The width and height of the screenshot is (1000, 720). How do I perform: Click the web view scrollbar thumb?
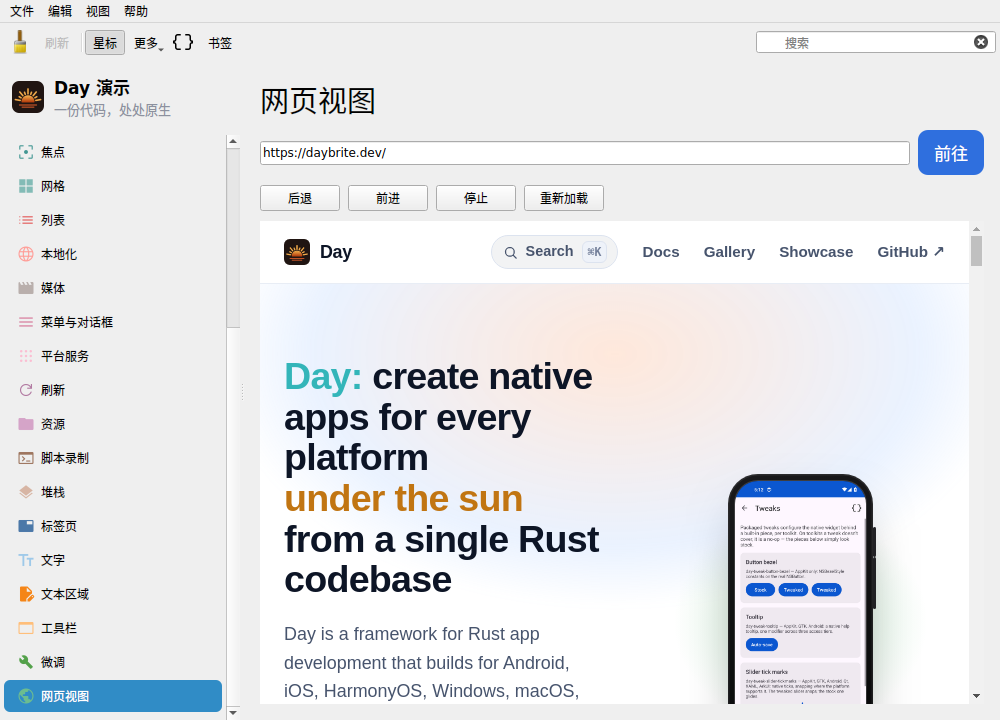click(x=976, y=251)
